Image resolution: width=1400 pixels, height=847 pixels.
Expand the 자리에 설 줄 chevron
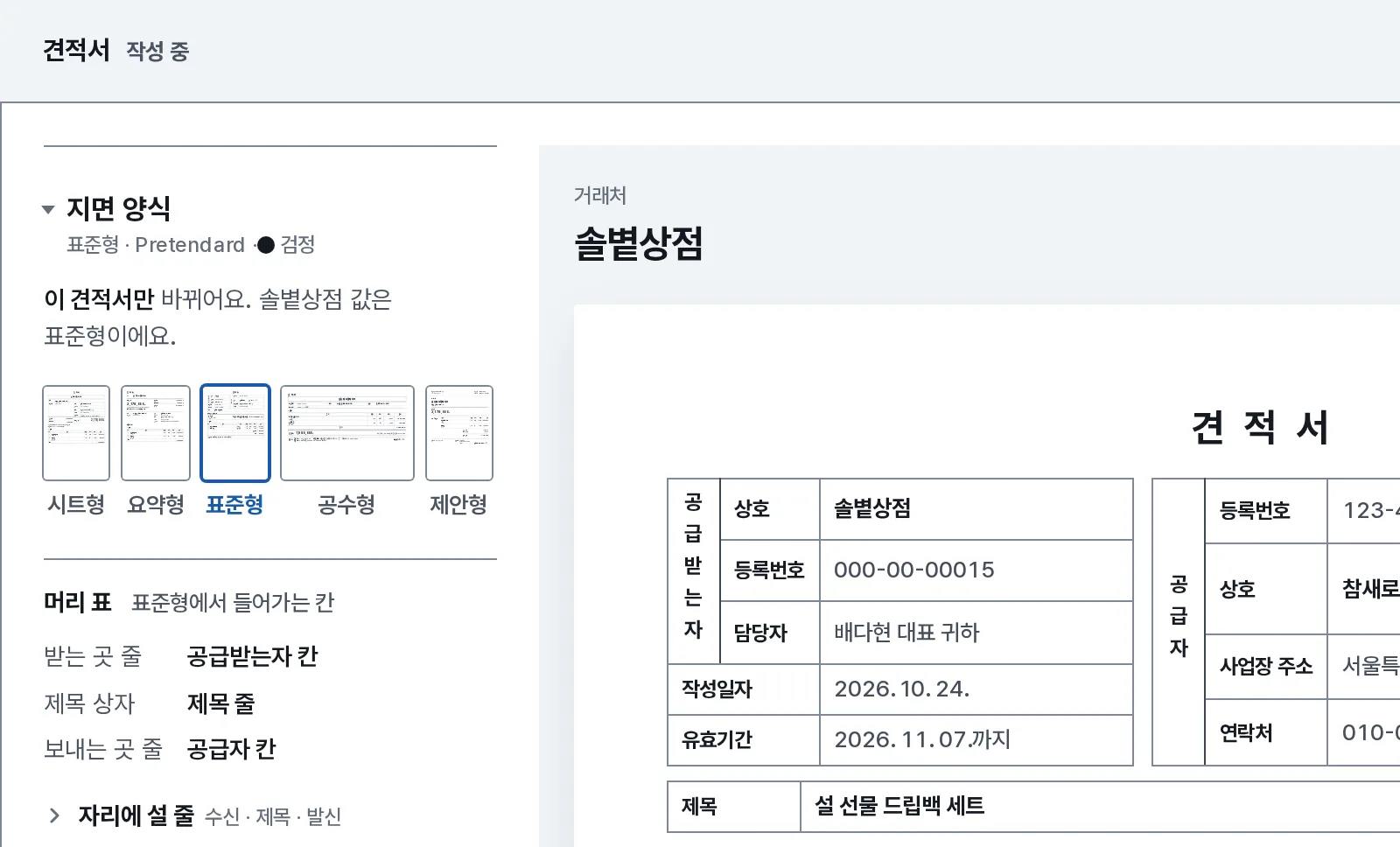(54, 815)
